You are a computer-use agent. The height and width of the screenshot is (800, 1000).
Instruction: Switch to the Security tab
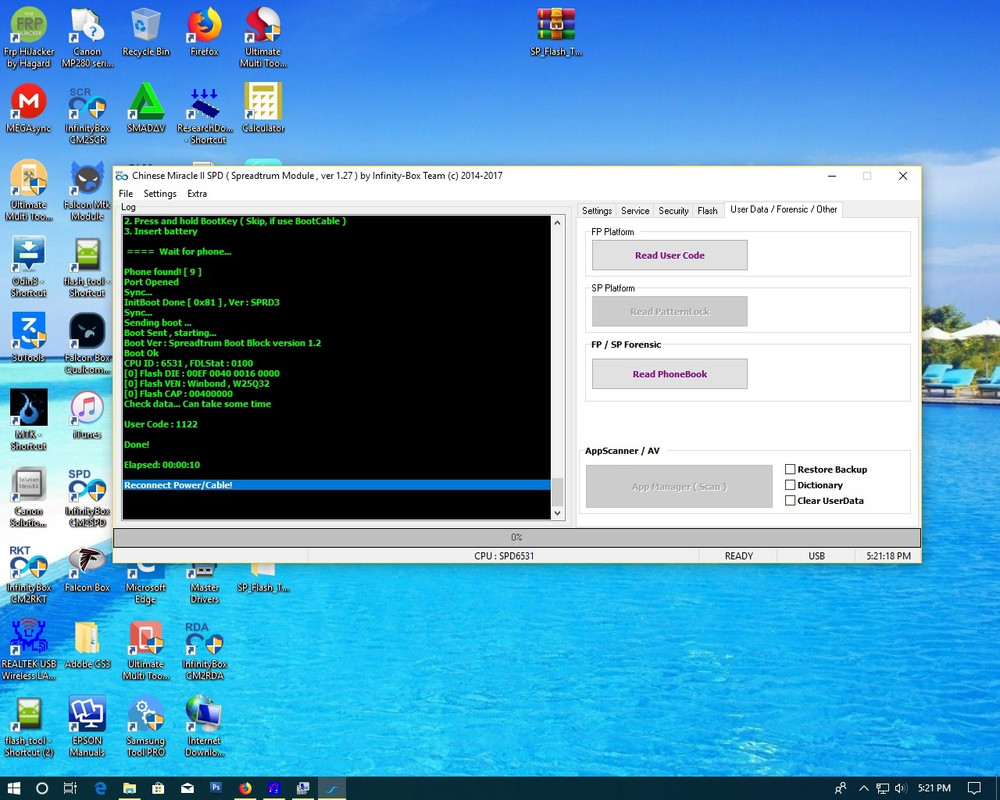[673, 211]
